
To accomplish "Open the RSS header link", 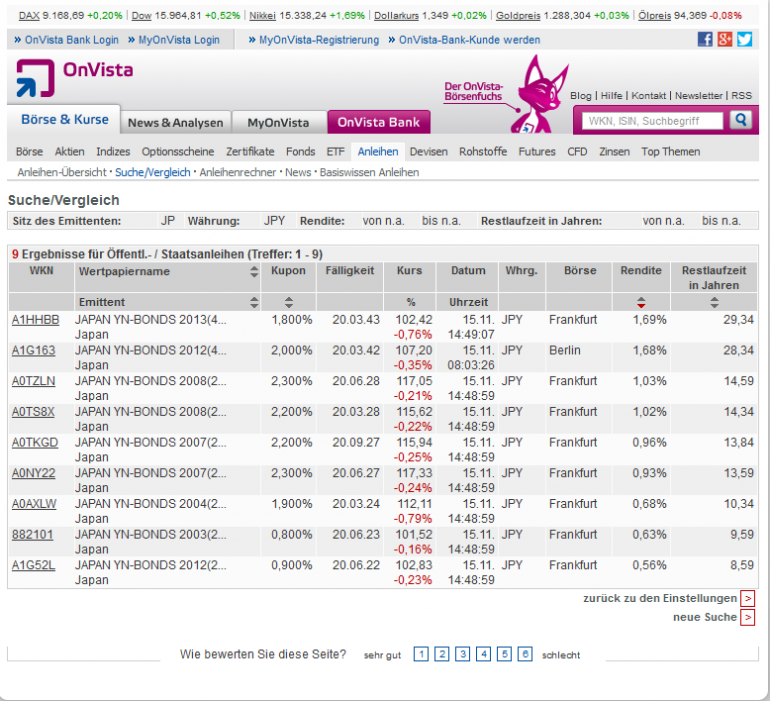I will pos(742,96).
